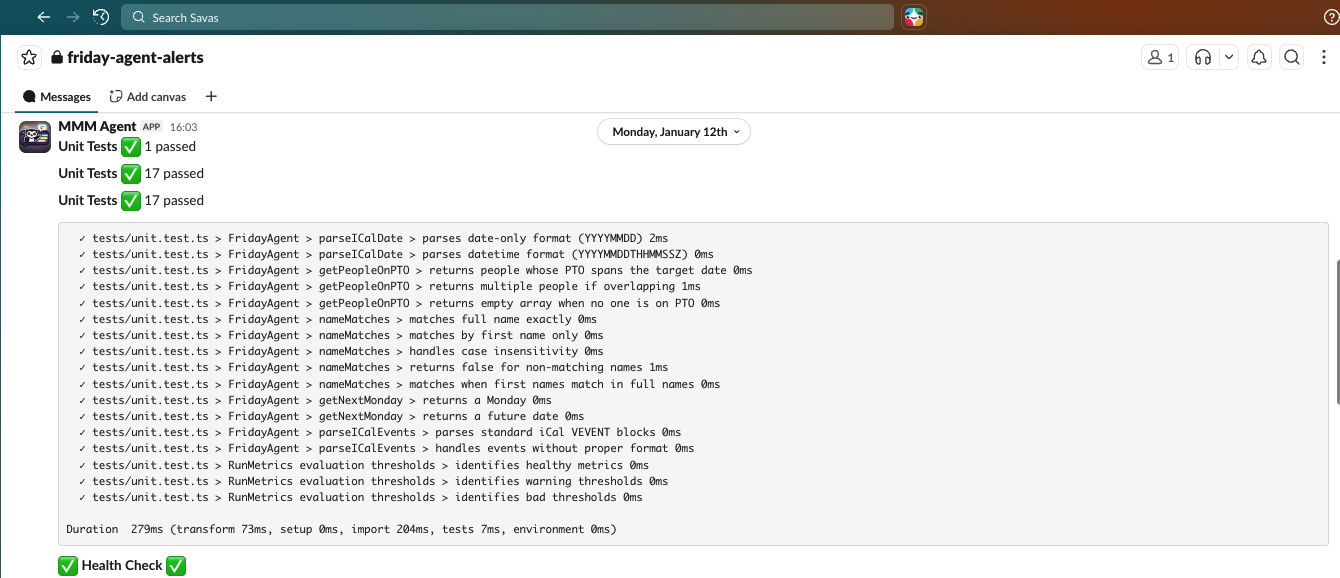Search within channel using magnifier icon
1340x578 pixels.
pos(1292,58)
